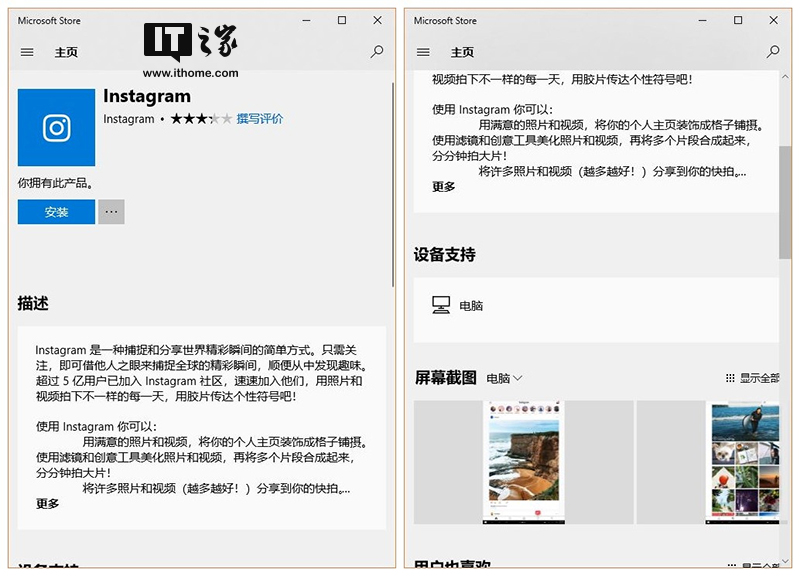Screen dimensions: 800x576
Task: Click the left window vertical scrollbar
Action: tap(392, 185)
